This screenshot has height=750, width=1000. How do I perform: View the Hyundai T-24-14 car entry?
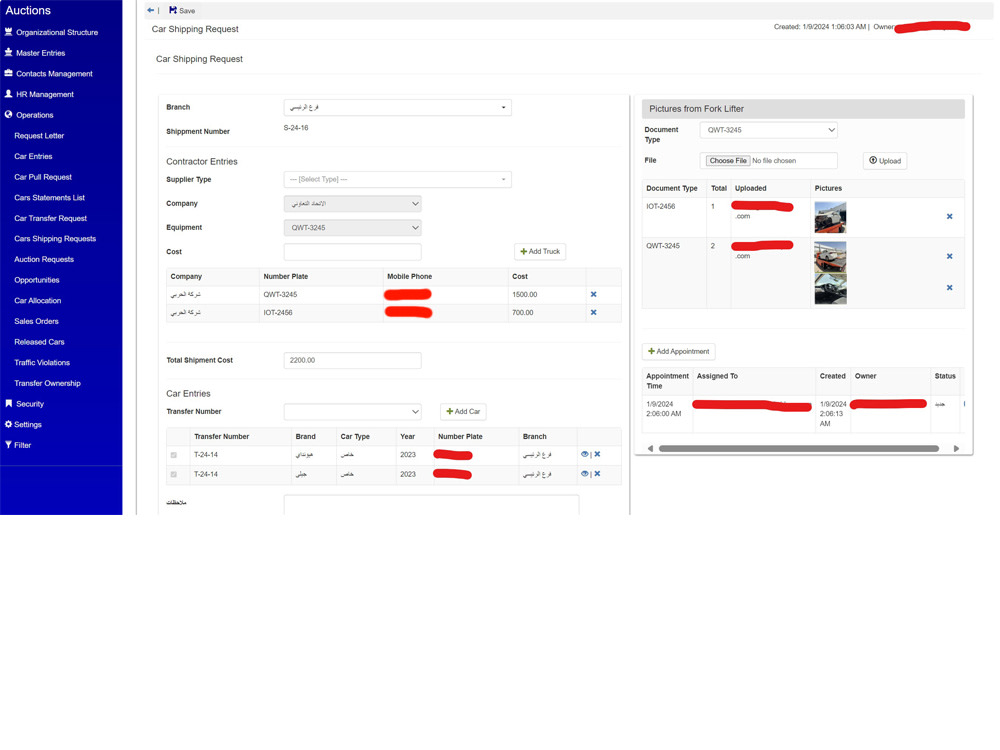click(x=584, y=454)
